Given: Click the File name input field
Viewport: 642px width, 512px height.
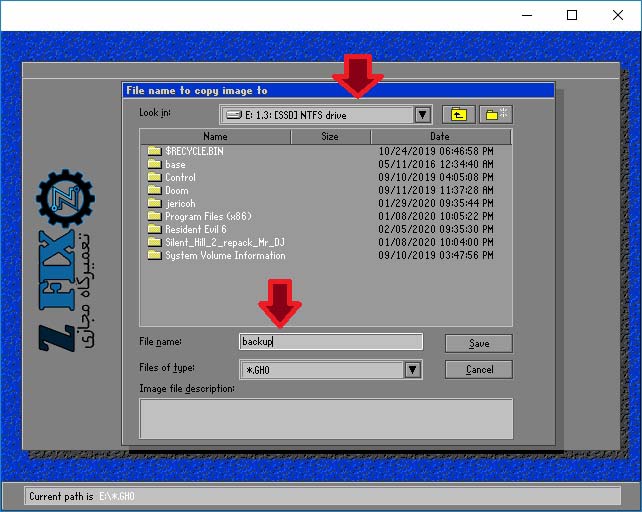Looking at the screenshot, I should pyautogui.click(x=331, y=342).
